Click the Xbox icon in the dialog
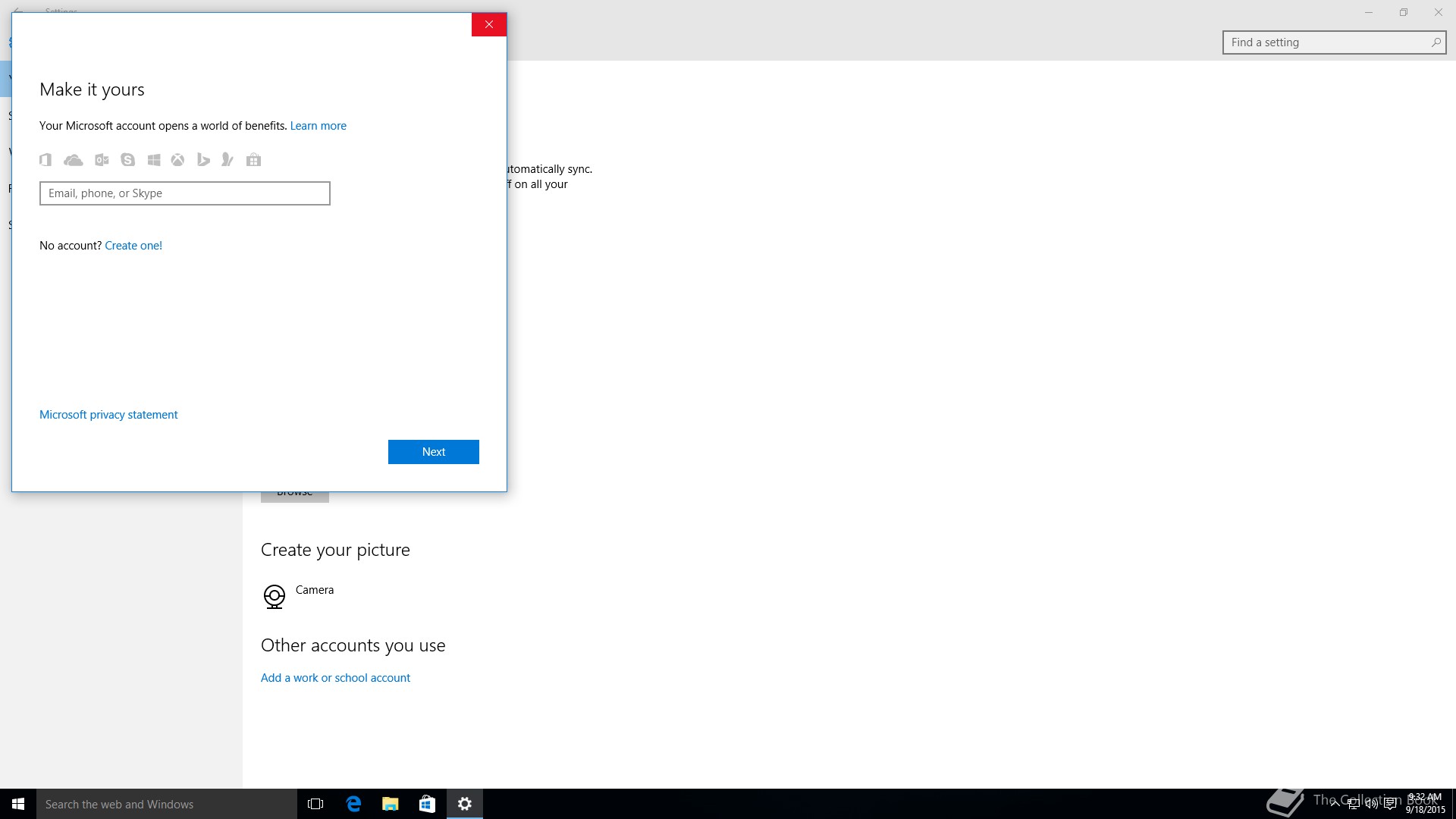Screen dimensions: 1456x819 177,159
